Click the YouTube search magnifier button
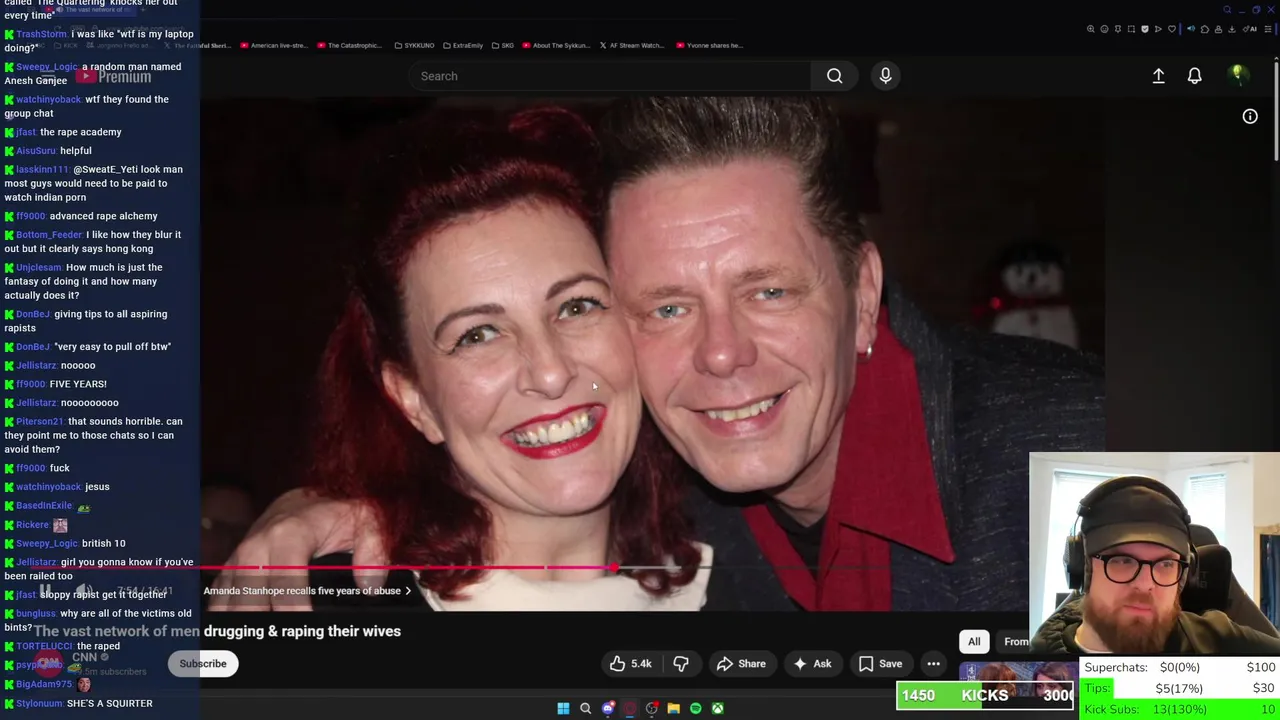This screenshot has width=1280, height=720. click(x=834, y=76)
